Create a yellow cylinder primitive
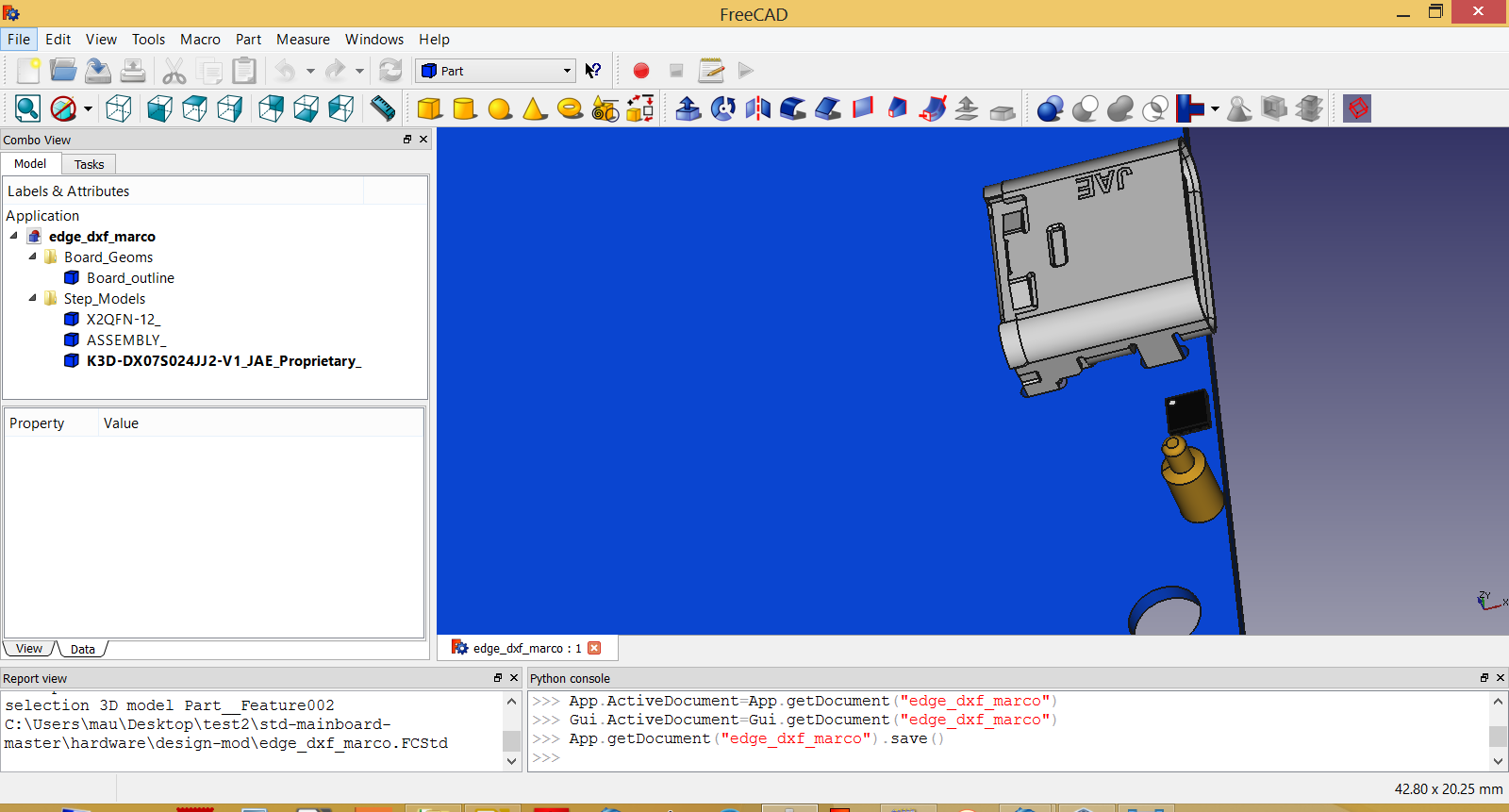This screenshot has width=1509, height=812. (x=464, y=108)
